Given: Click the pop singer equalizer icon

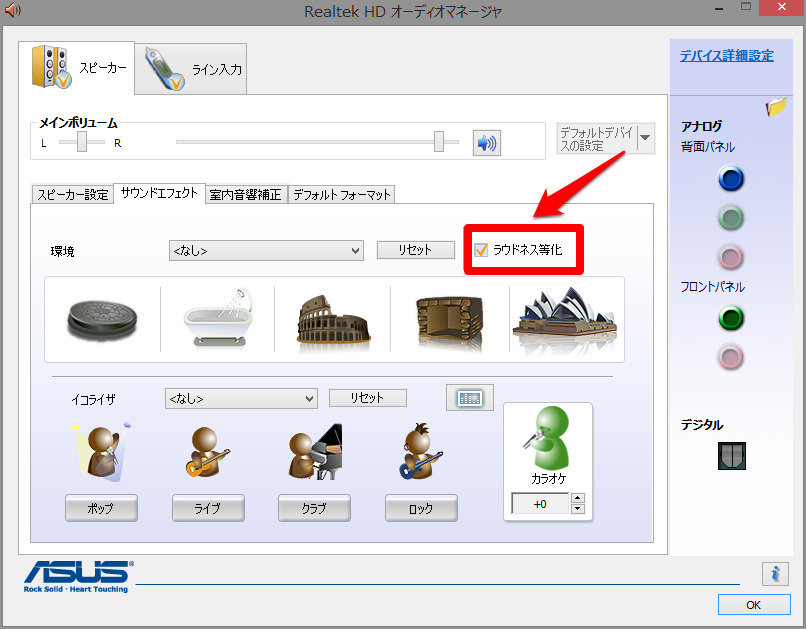Looking at the screenshot, I should pos(102,452).
